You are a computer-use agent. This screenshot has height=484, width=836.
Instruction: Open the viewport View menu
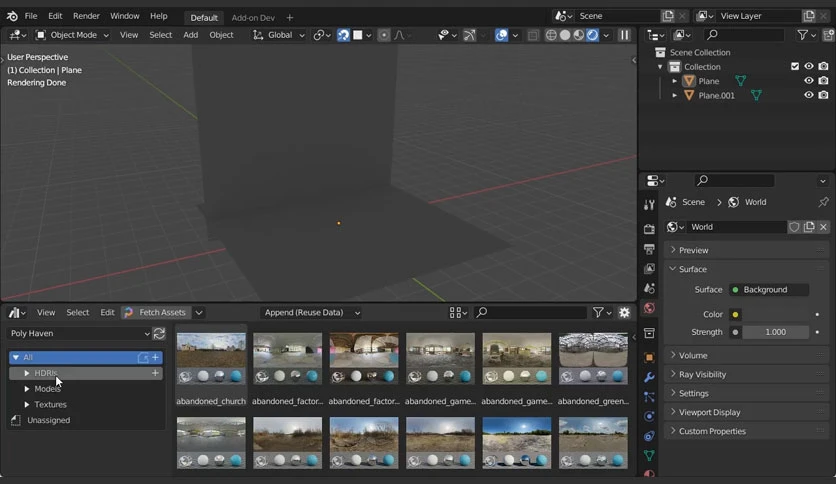click(x=128, y=35)
